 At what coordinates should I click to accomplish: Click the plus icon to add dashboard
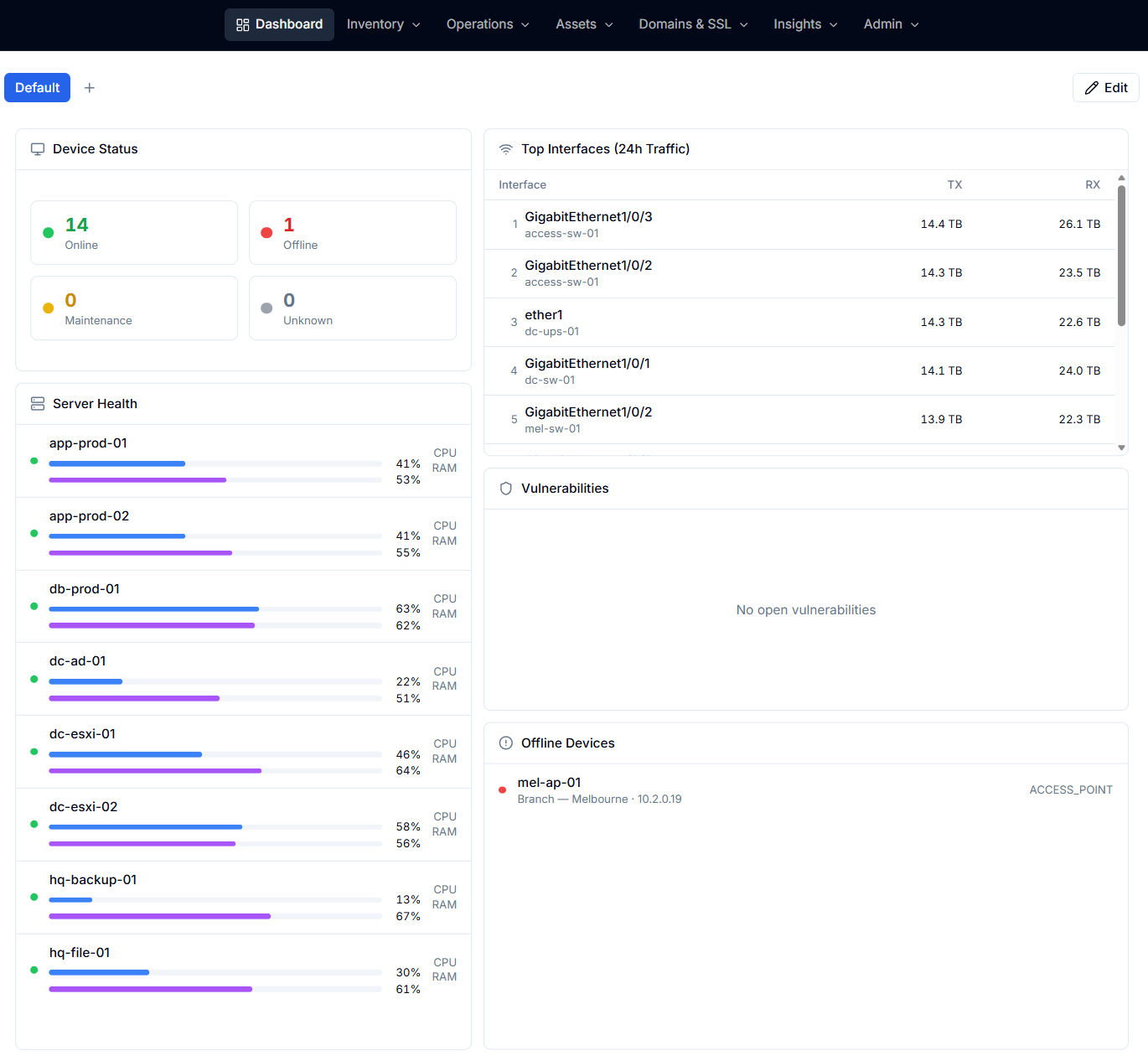coord(90,88)
